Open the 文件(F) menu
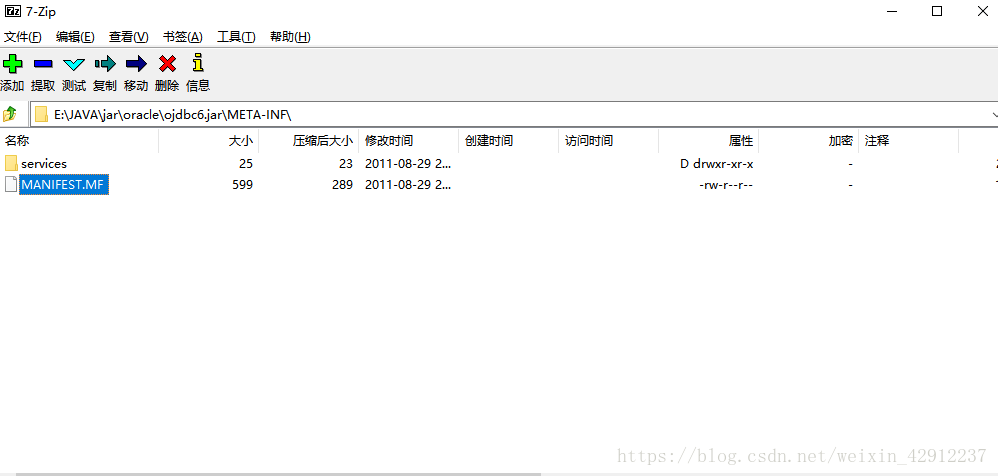 tap(23, 37)
